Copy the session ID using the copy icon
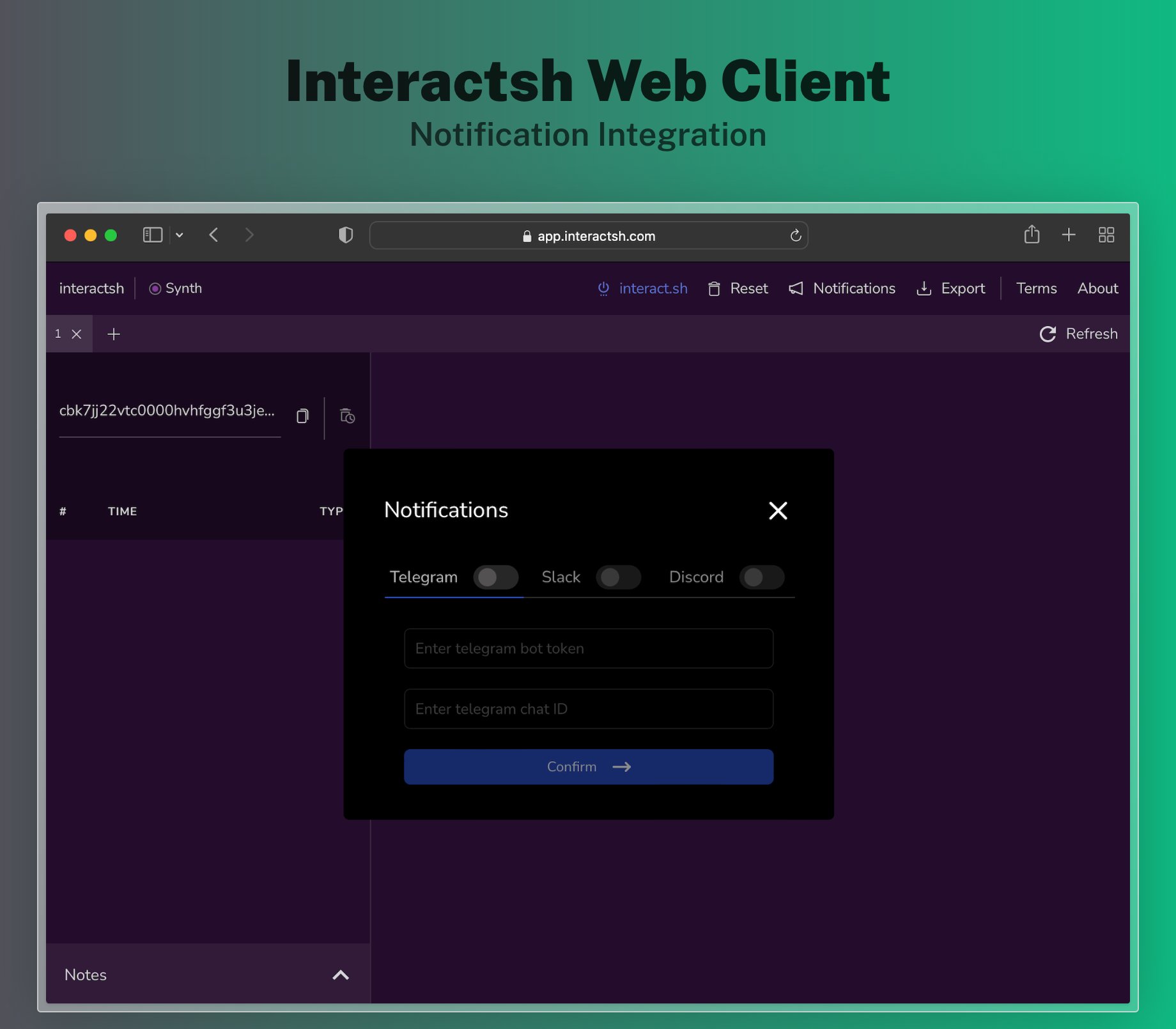1176x1029 pixels. [302, 415]
